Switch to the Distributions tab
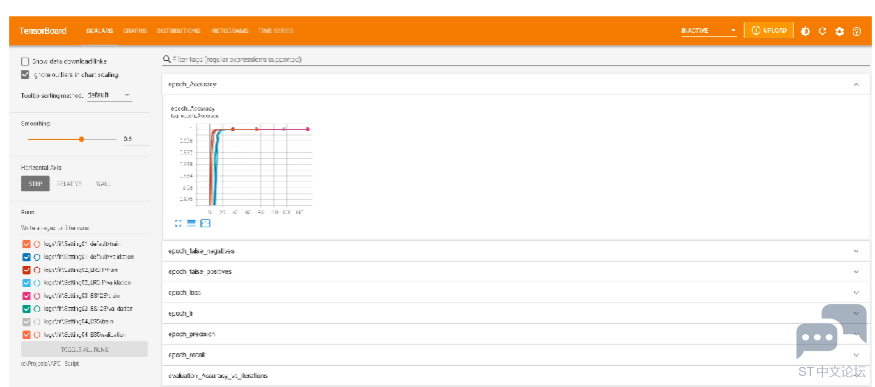Screen dimensions: 875x387 click(179, 31)
